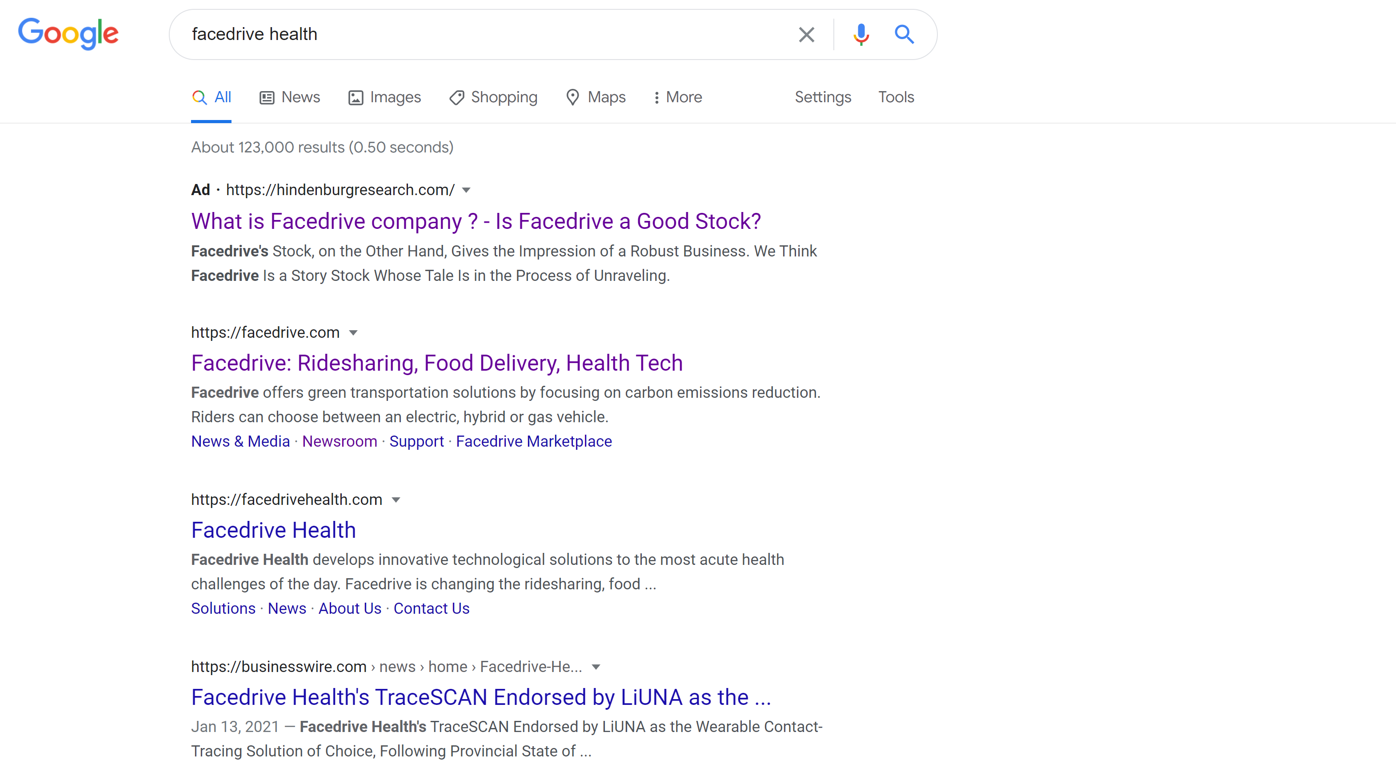This screenshot has width=1396, height=783.
Task: Open the Contact Us sitelink
Action: click(x=431, y=608)
